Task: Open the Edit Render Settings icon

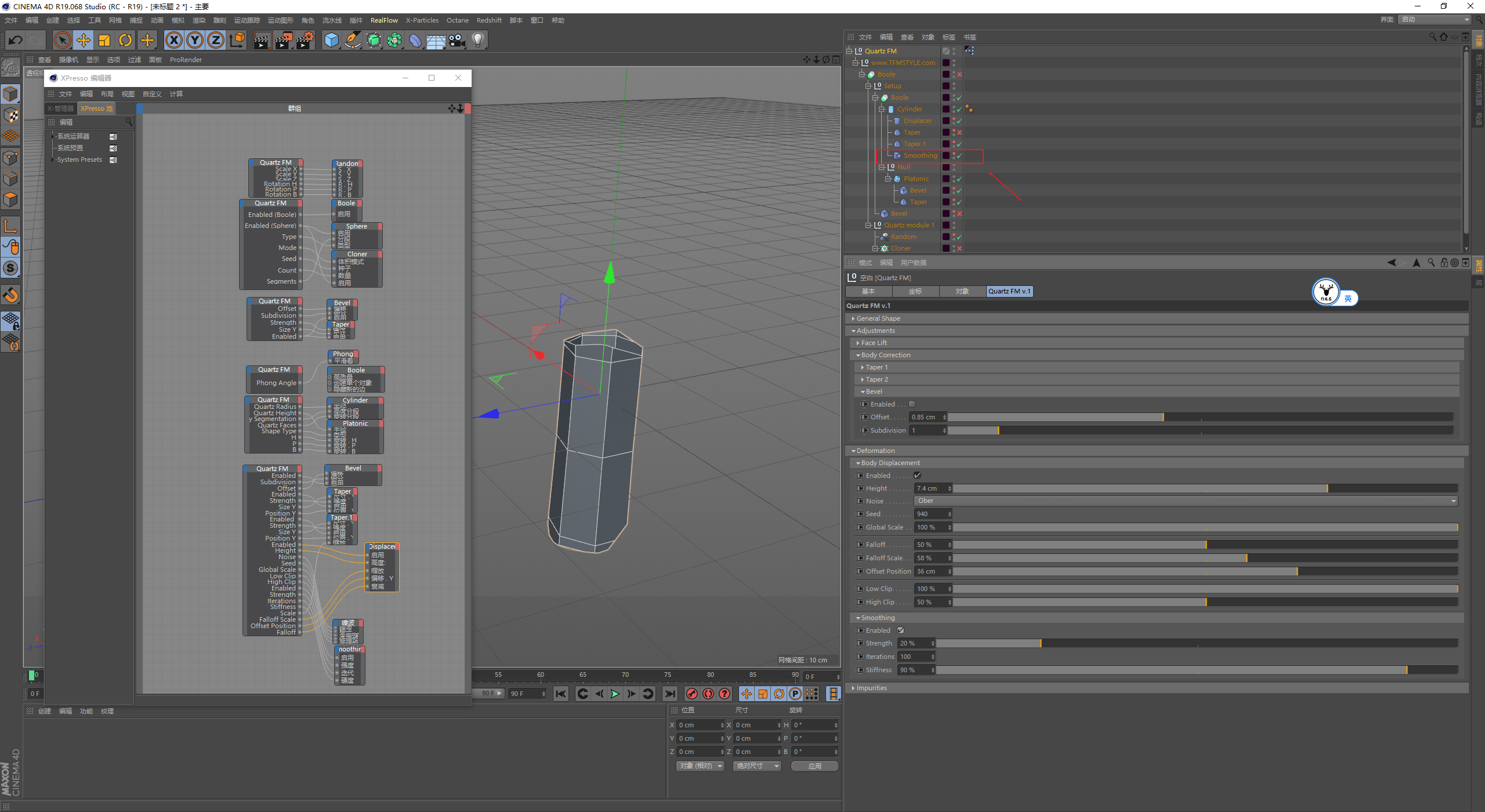Action: [x=305, y=40]
